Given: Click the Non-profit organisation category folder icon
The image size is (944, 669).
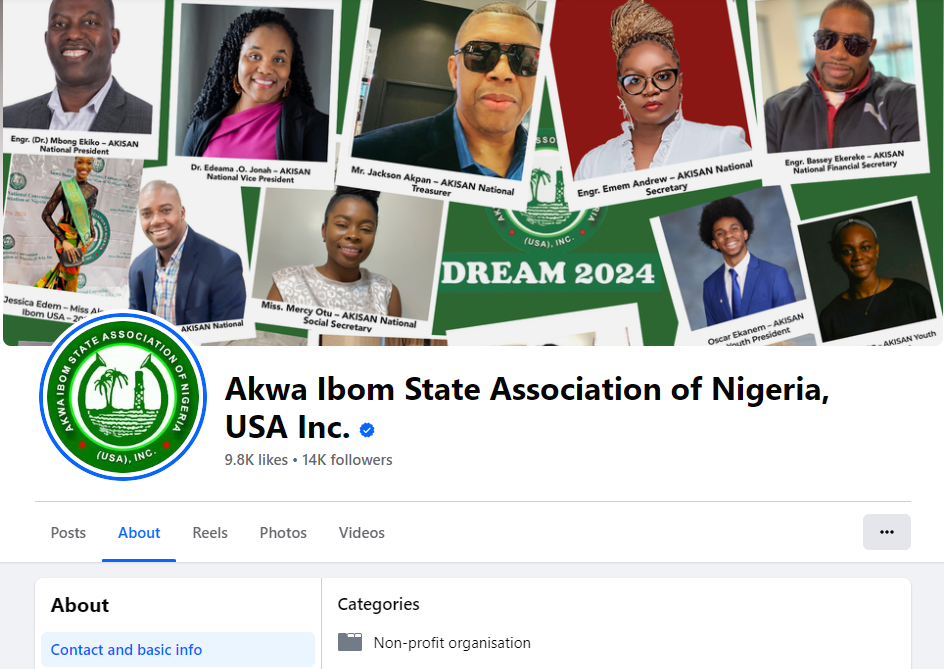Looking at the screenshot, I should [350, 643].
